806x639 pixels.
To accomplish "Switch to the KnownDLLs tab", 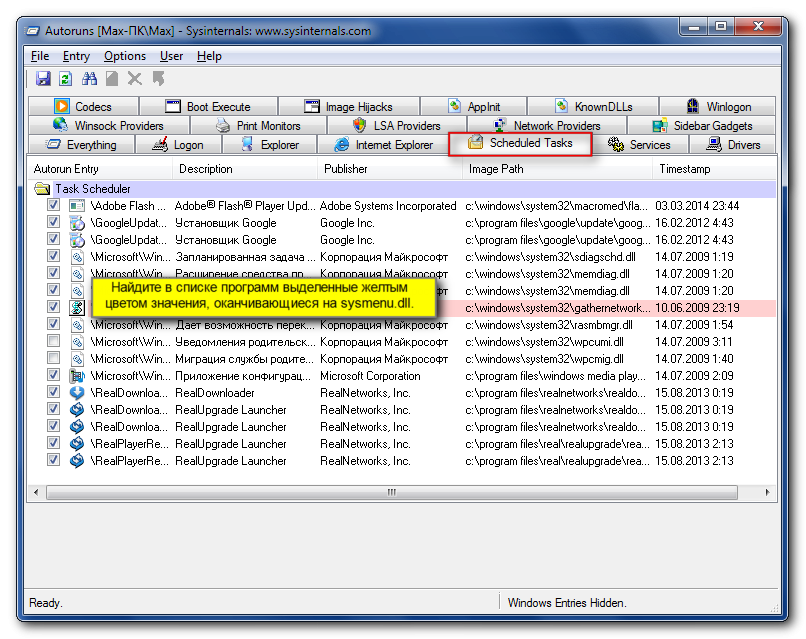I will (593, 106).
